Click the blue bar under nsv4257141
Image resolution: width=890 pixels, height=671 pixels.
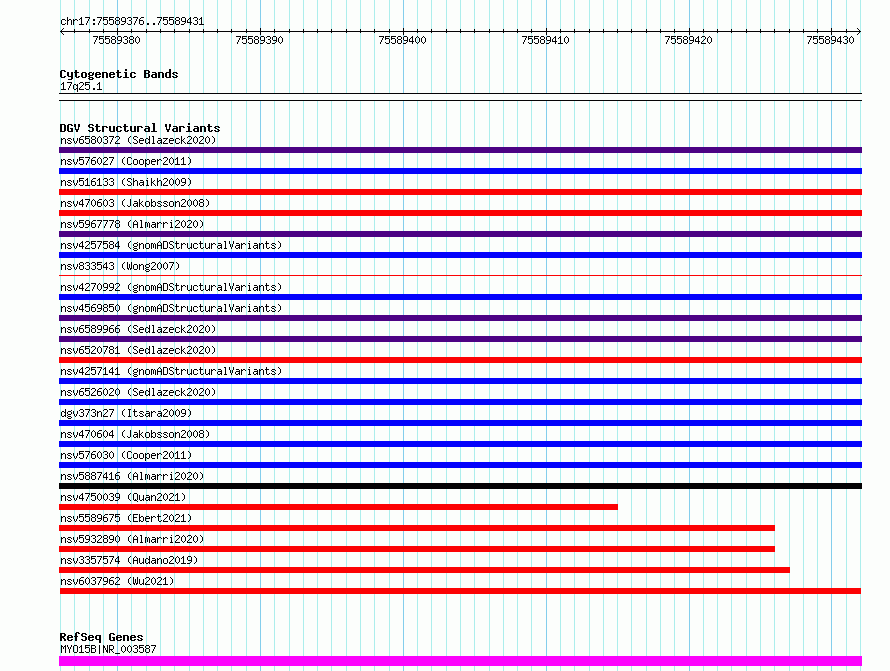[460, 381]
